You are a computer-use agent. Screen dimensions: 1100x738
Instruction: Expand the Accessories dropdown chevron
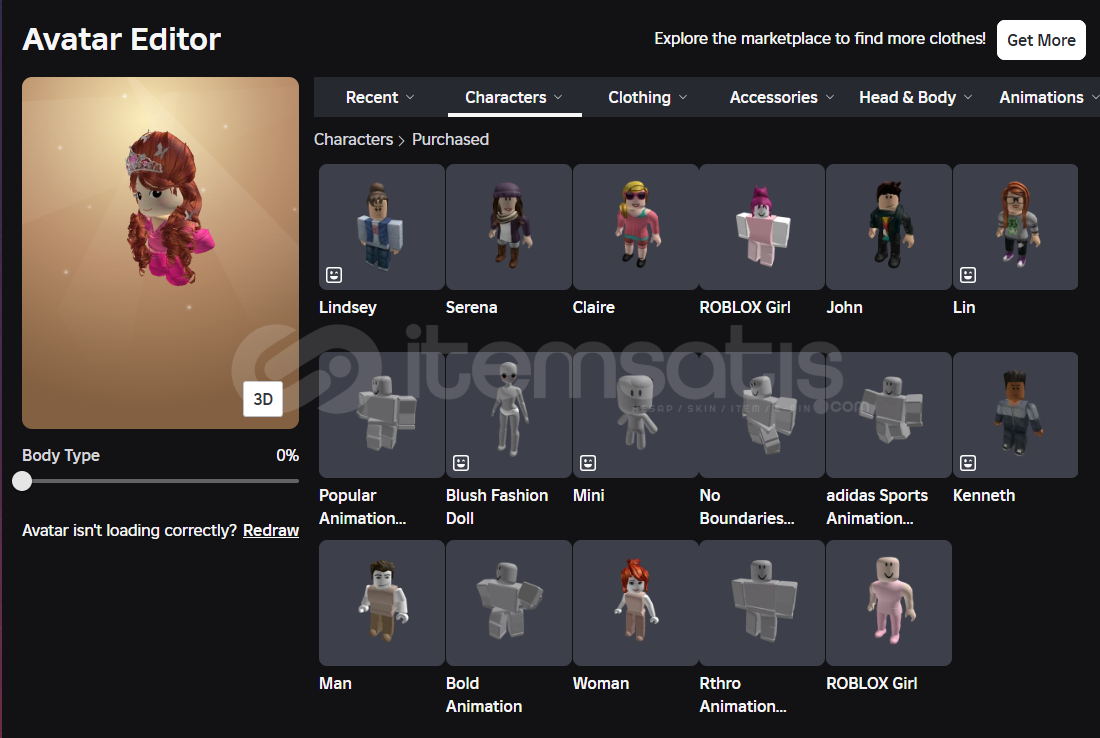830,98
